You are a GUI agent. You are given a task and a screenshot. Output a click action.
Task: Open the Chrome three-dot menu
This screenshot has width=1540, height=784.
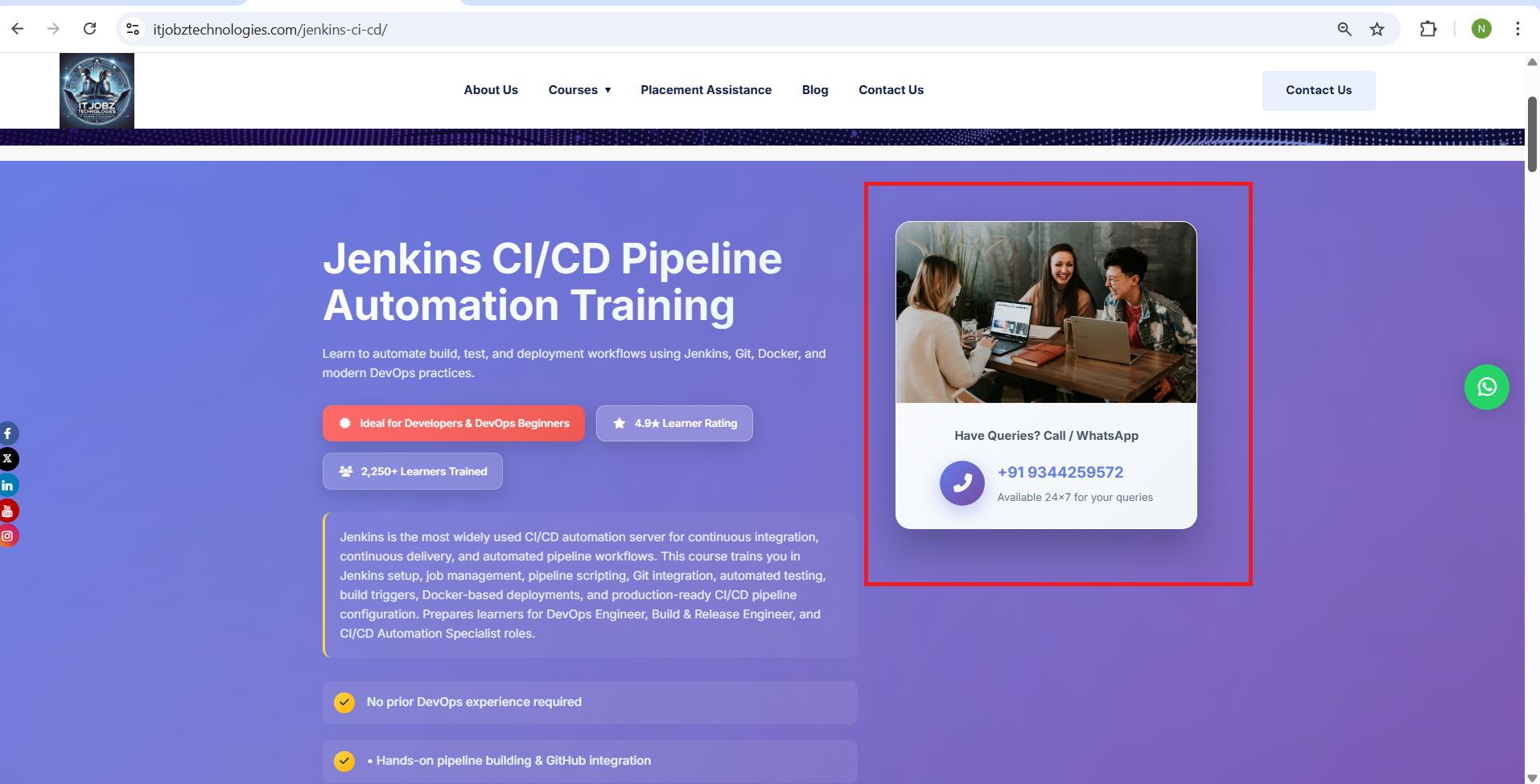(x=1517, y=29)
